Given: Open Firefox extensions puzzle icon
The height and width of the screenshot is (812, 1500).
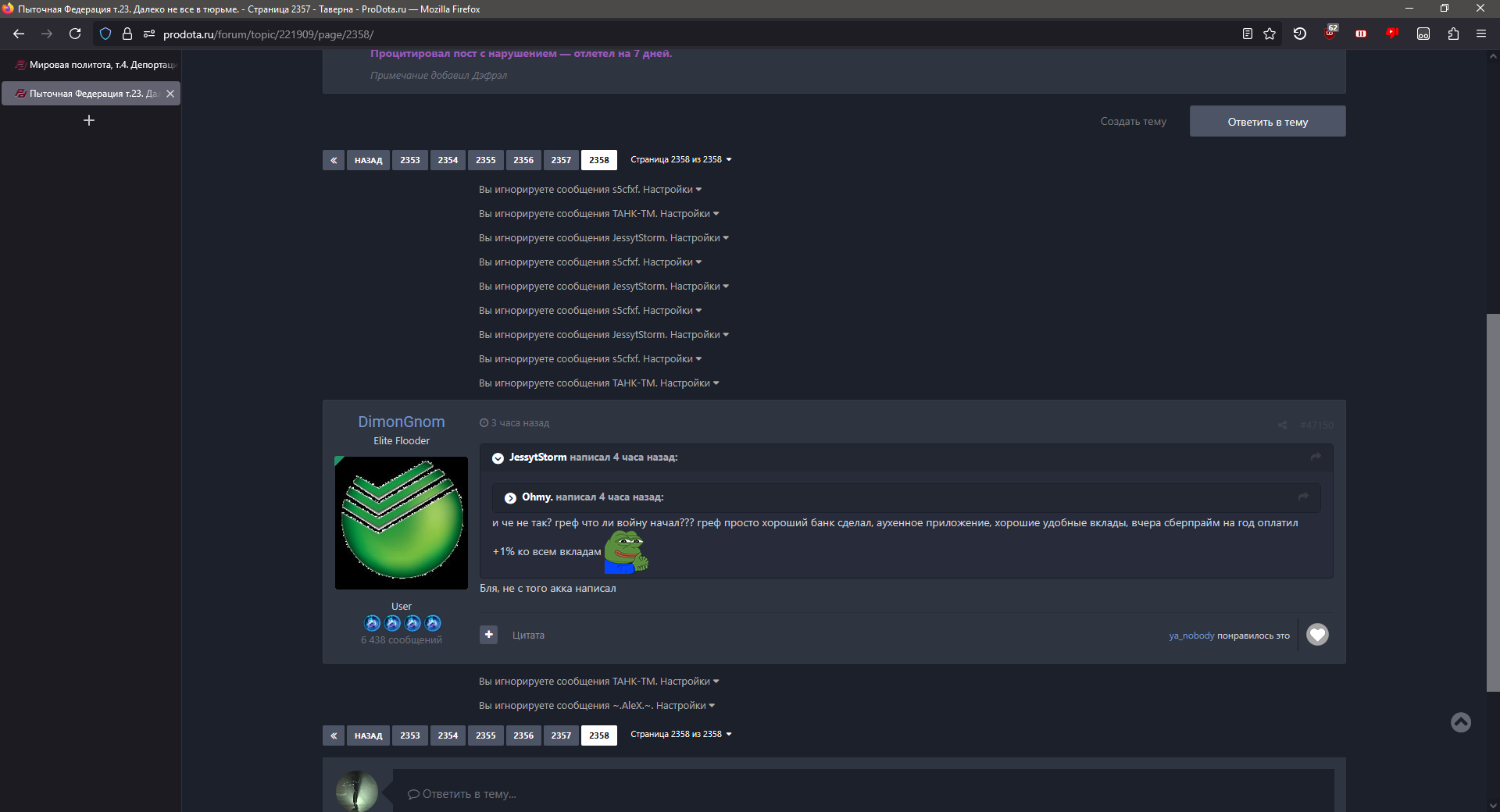Looking at the screenshot, I should pyautogui.click(x=1453, y=34).
